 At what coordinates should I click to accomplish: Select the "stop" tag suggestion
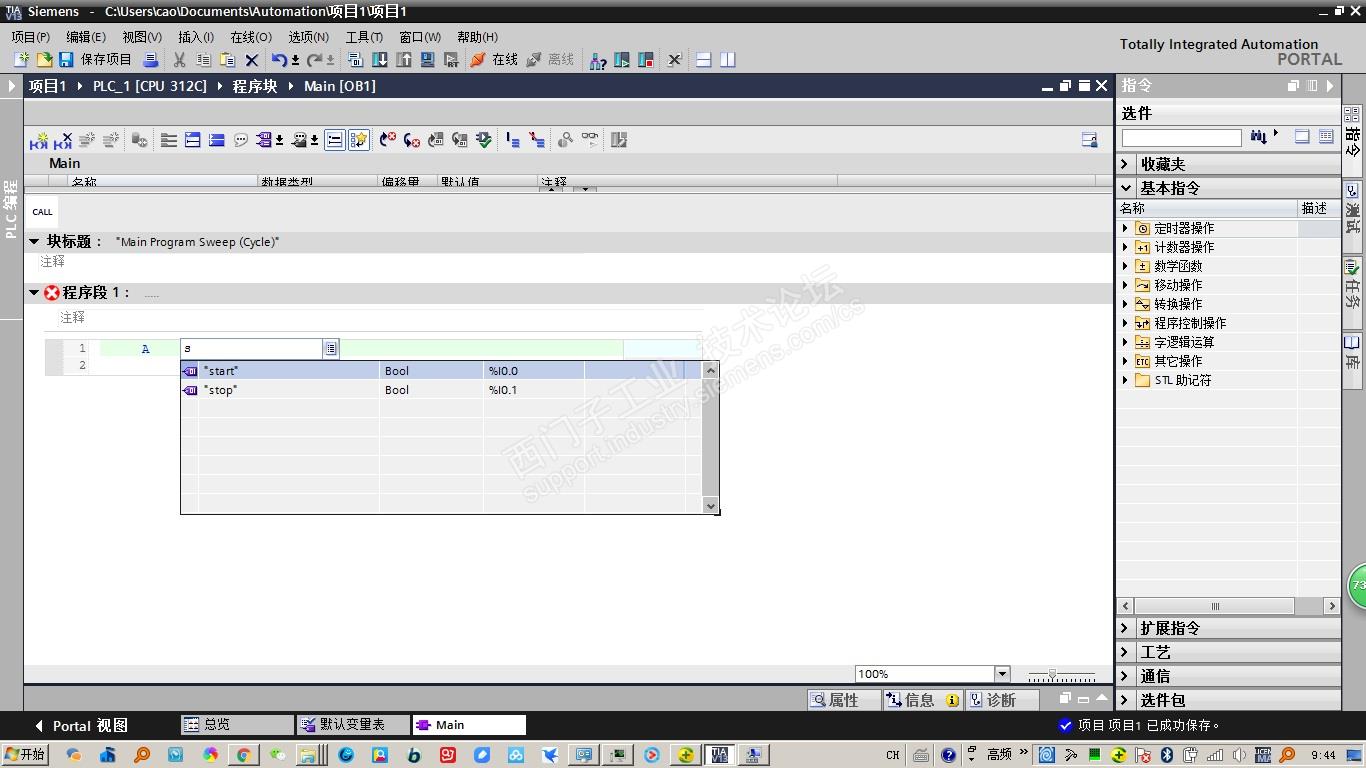coord(440,390)
